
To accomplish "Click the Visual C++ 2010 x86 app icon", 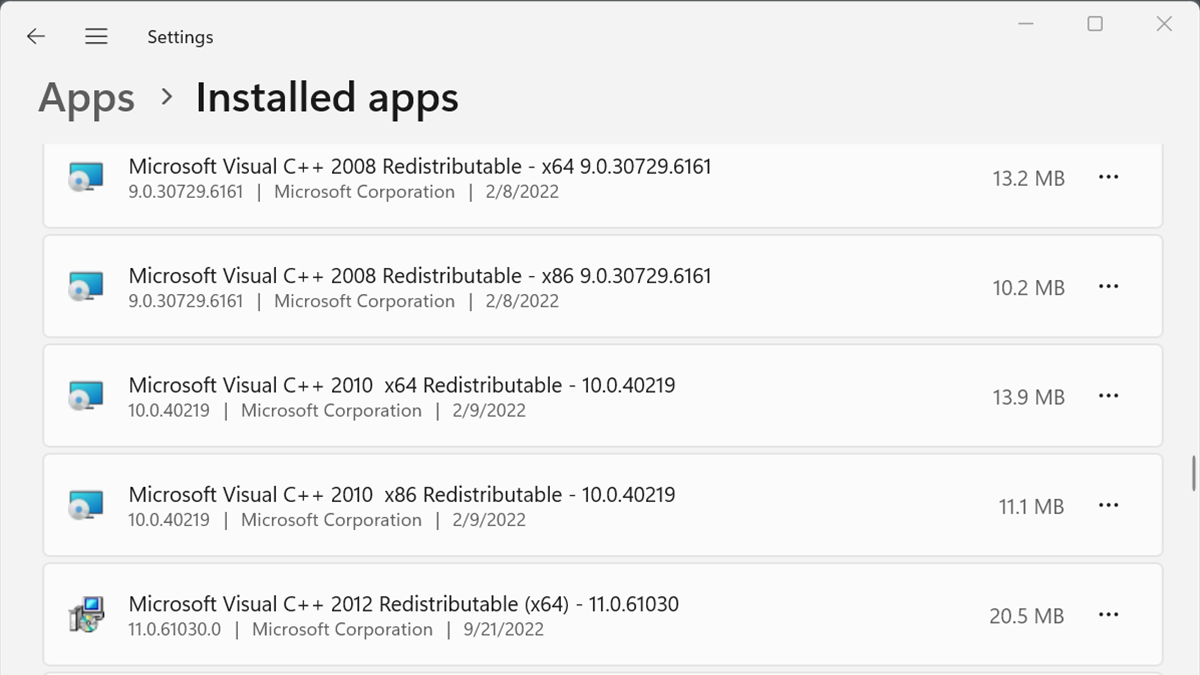I will (86, 506).
